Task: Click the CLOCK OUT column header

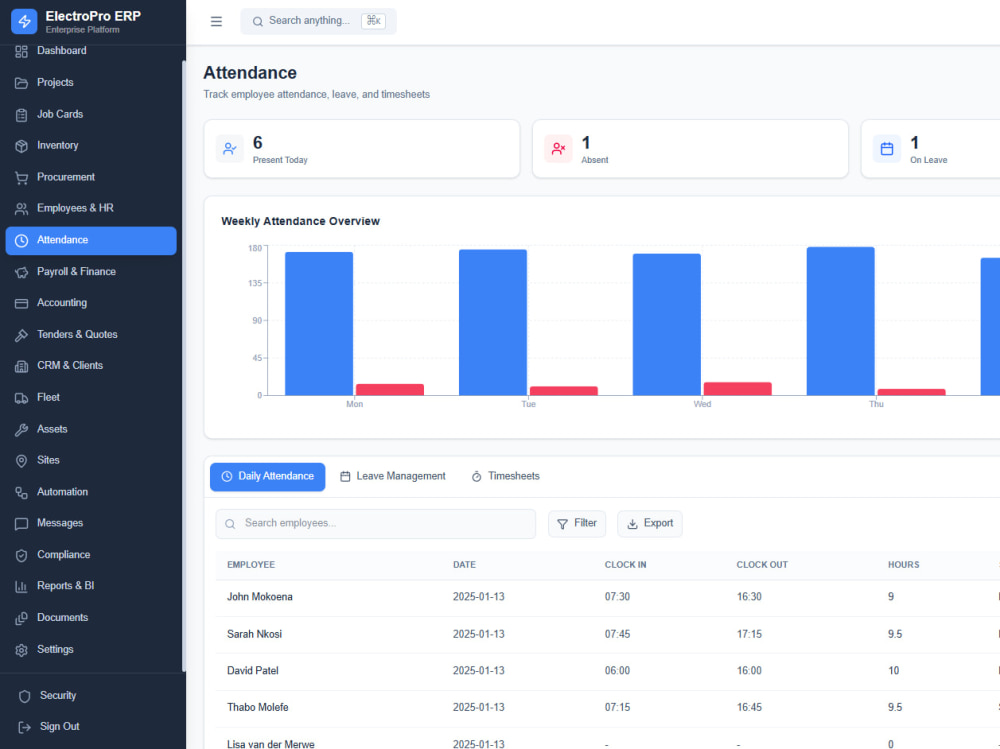Action: tap(761, 565)
